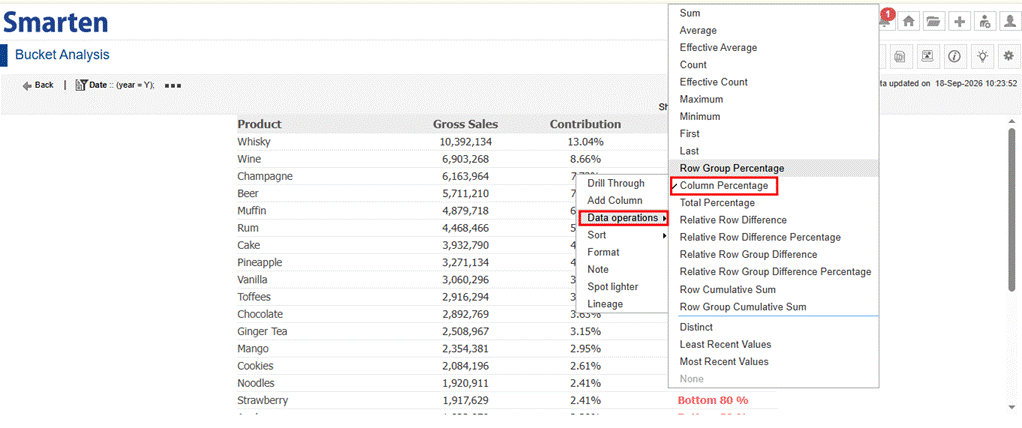Click Whisky gross sales value 10,392,134
This screenshot has height=428, width=1022.
pos(465,141)
